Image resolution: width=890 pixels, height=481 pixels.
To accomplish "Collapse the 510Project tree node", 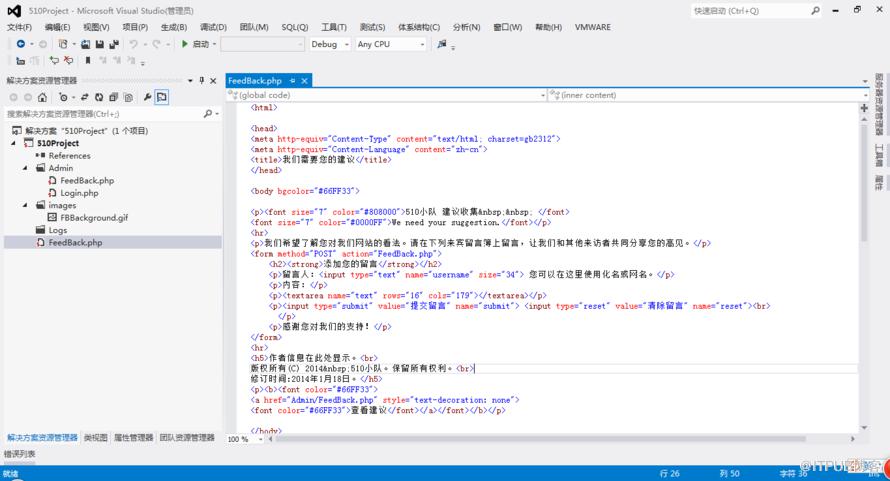I will coord(14,143).
